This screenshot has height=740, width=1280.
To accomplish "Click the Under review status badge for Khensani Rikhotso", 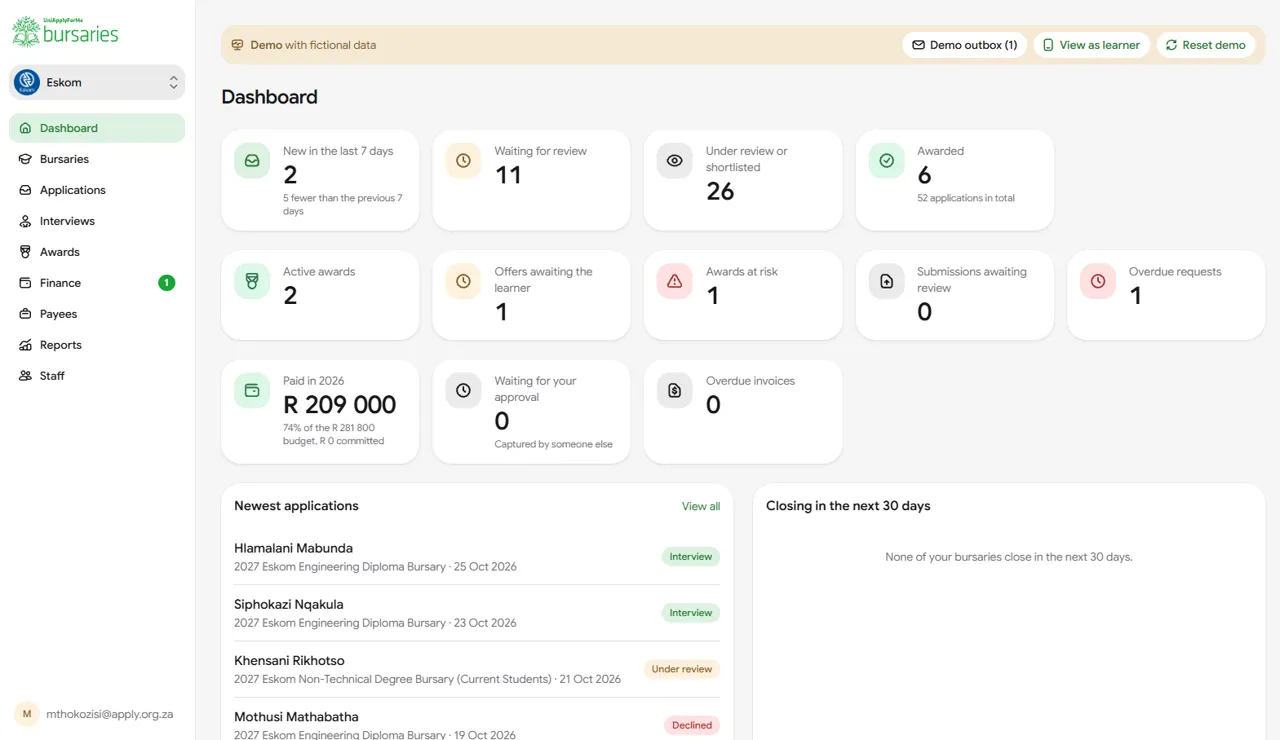I will click(682, 669).
